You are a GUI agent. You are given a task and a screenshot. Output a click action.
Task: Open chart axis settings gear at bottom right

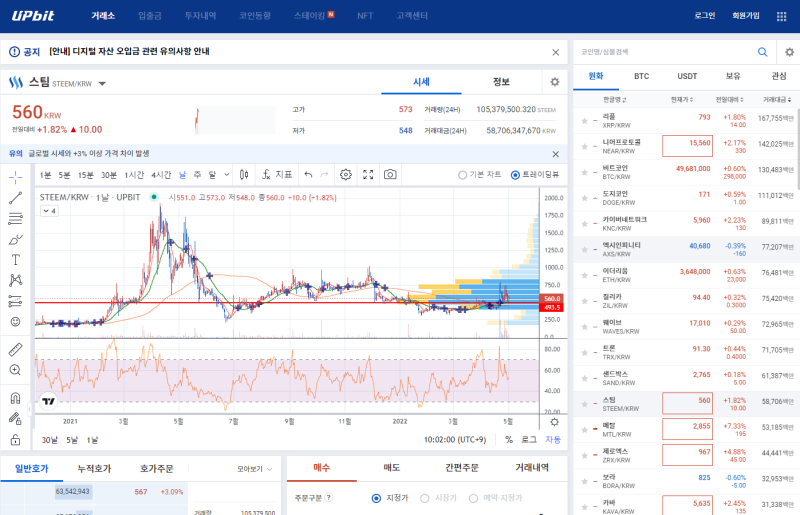pos(555,422)
